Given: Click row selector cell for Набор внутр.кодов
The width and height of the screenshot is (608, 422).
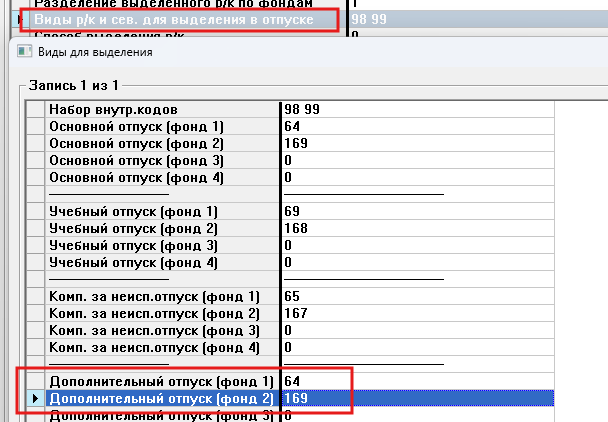Looking at the screenshot, I should click(35, 110).
